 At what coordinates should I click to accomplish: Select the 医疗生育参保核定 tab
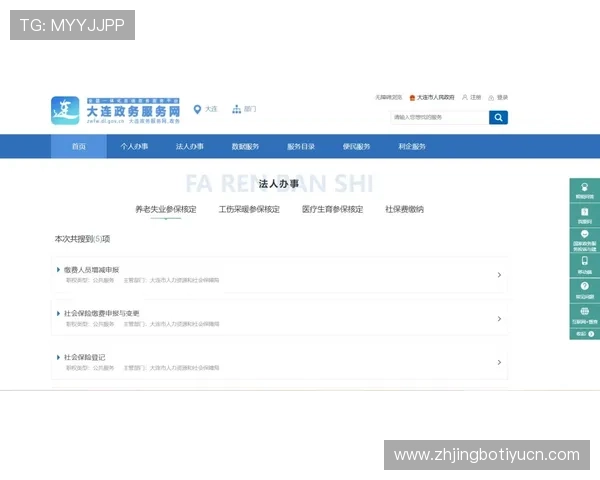[x=333, y=209]
